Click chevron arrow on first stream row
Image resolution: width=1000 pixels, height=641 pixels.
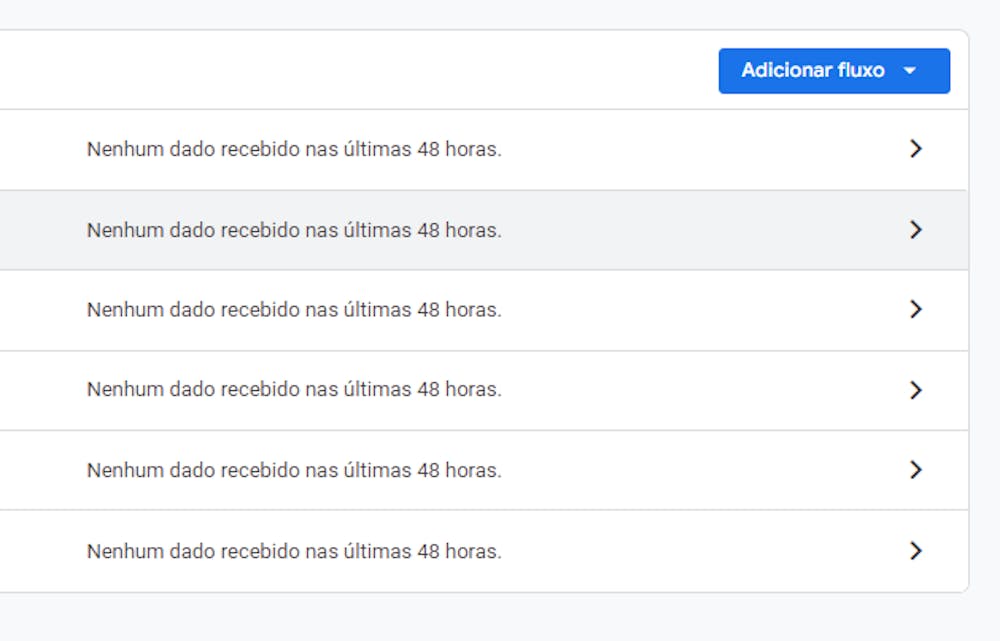point(915,149)
